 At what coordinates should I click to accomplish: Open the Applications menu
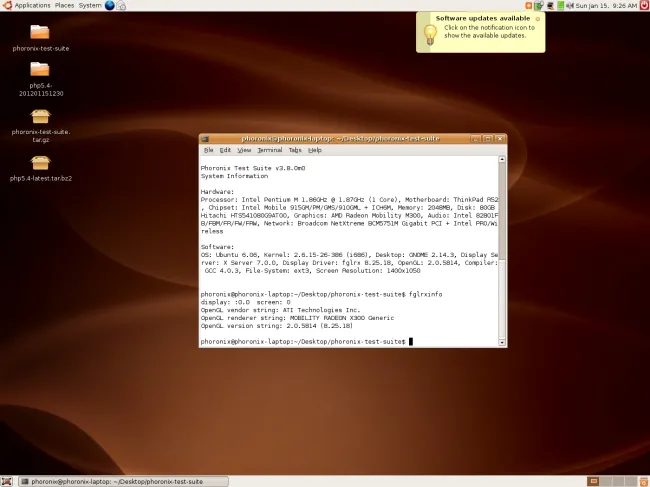[32, 5]
